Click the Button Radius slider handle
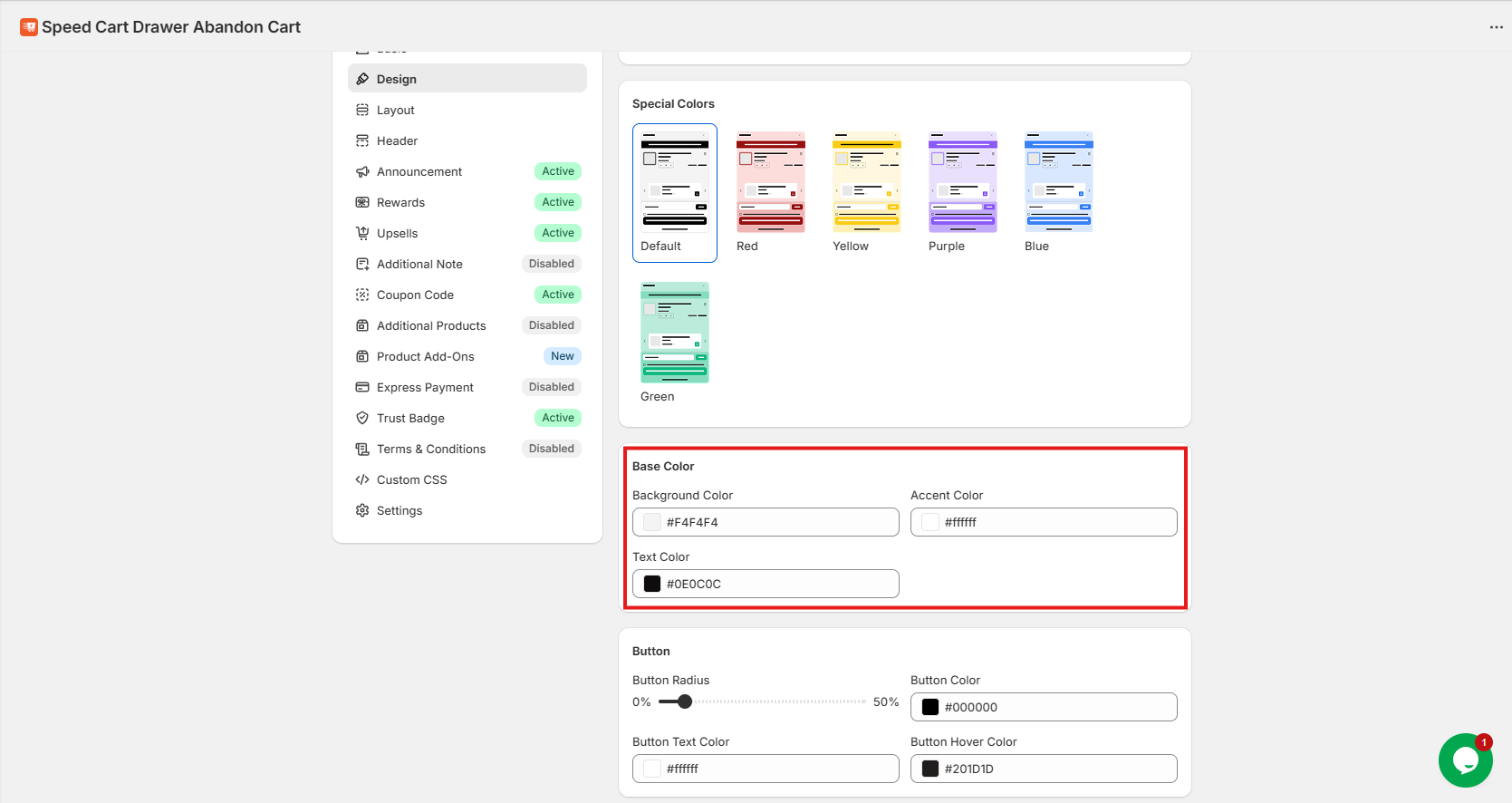Image resolution: width=1512 pixels, height=803 pixels. 685,701
